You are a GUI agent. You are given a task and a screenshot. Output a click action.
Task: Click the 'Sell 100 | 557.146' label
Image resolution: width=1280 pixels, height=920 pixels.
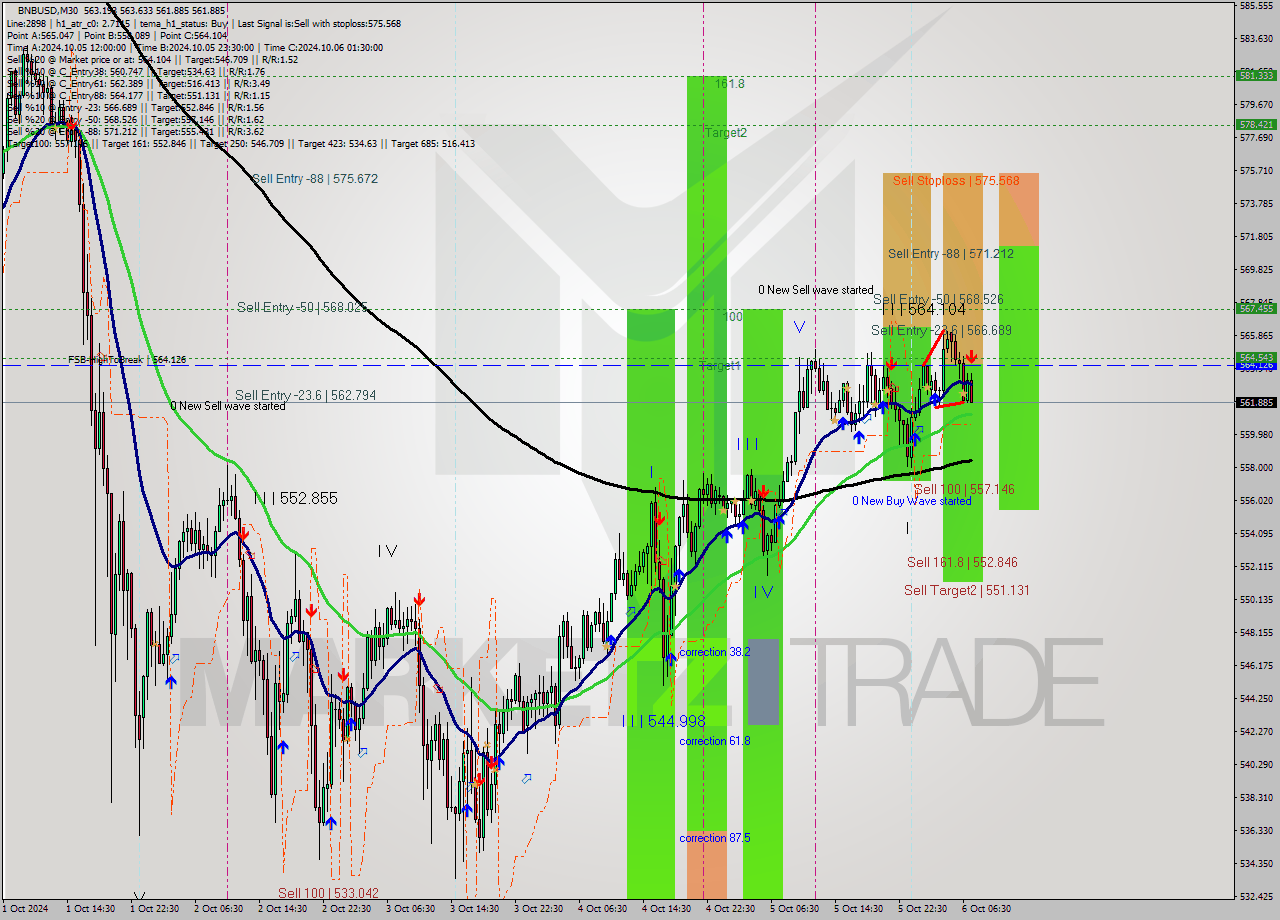point(965,489)
